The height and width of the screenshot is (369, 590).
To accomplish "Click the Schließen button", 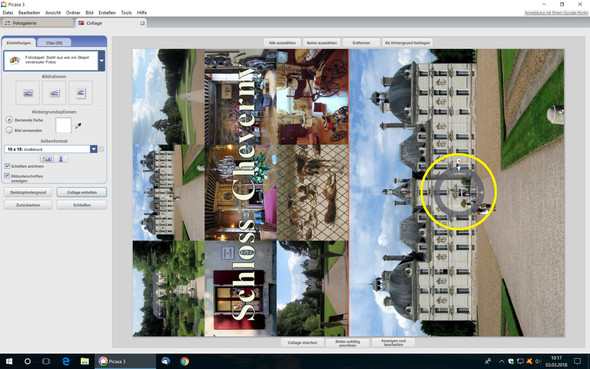I will coord(82,205).
